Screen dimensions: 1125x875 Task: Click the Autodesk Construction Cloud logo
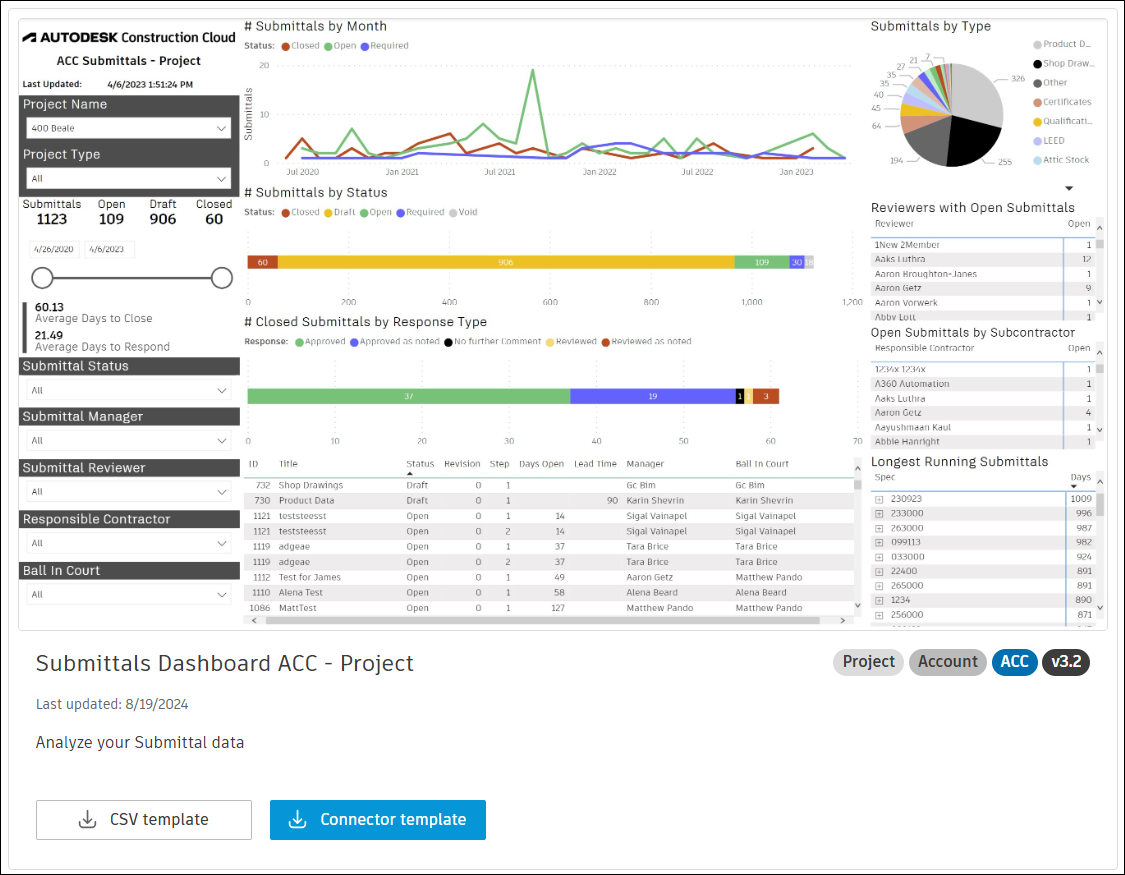128,37
